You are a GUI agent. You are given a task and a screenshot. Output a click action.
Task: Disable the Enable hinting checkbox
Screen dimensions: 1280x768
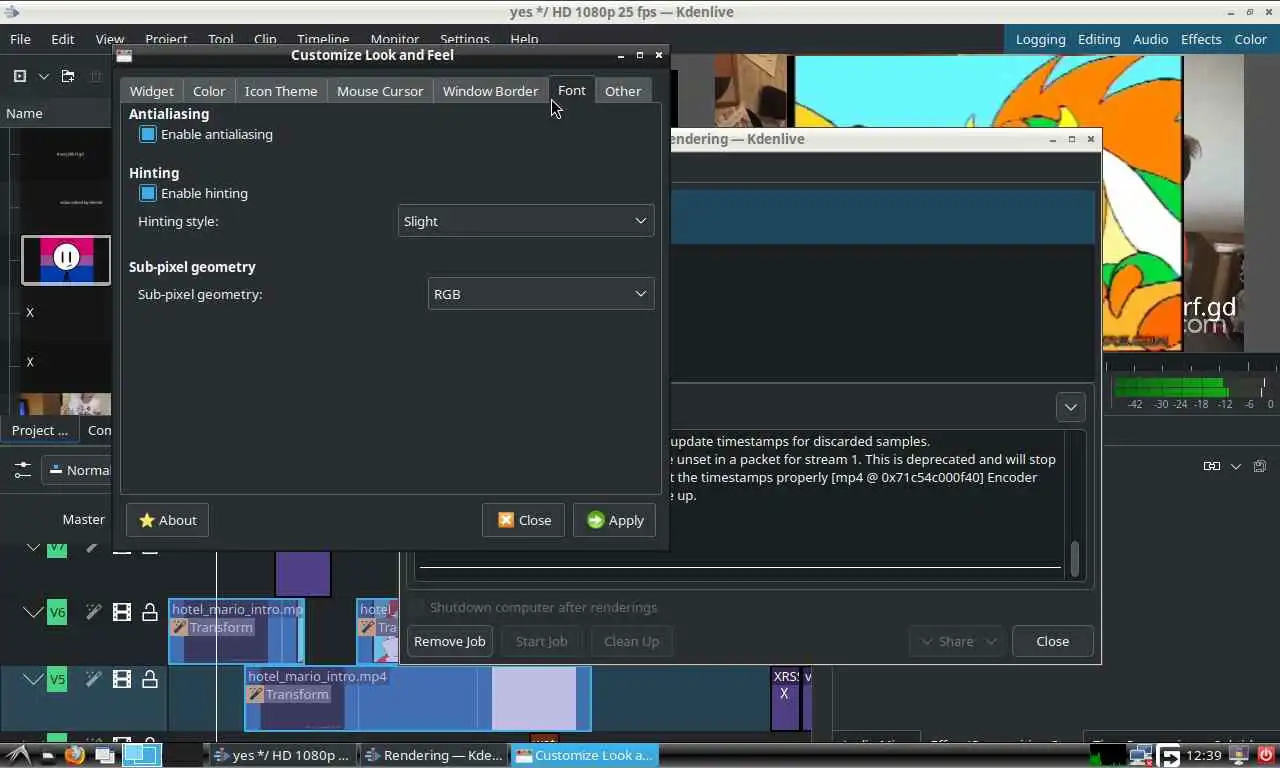coord(148,193)
